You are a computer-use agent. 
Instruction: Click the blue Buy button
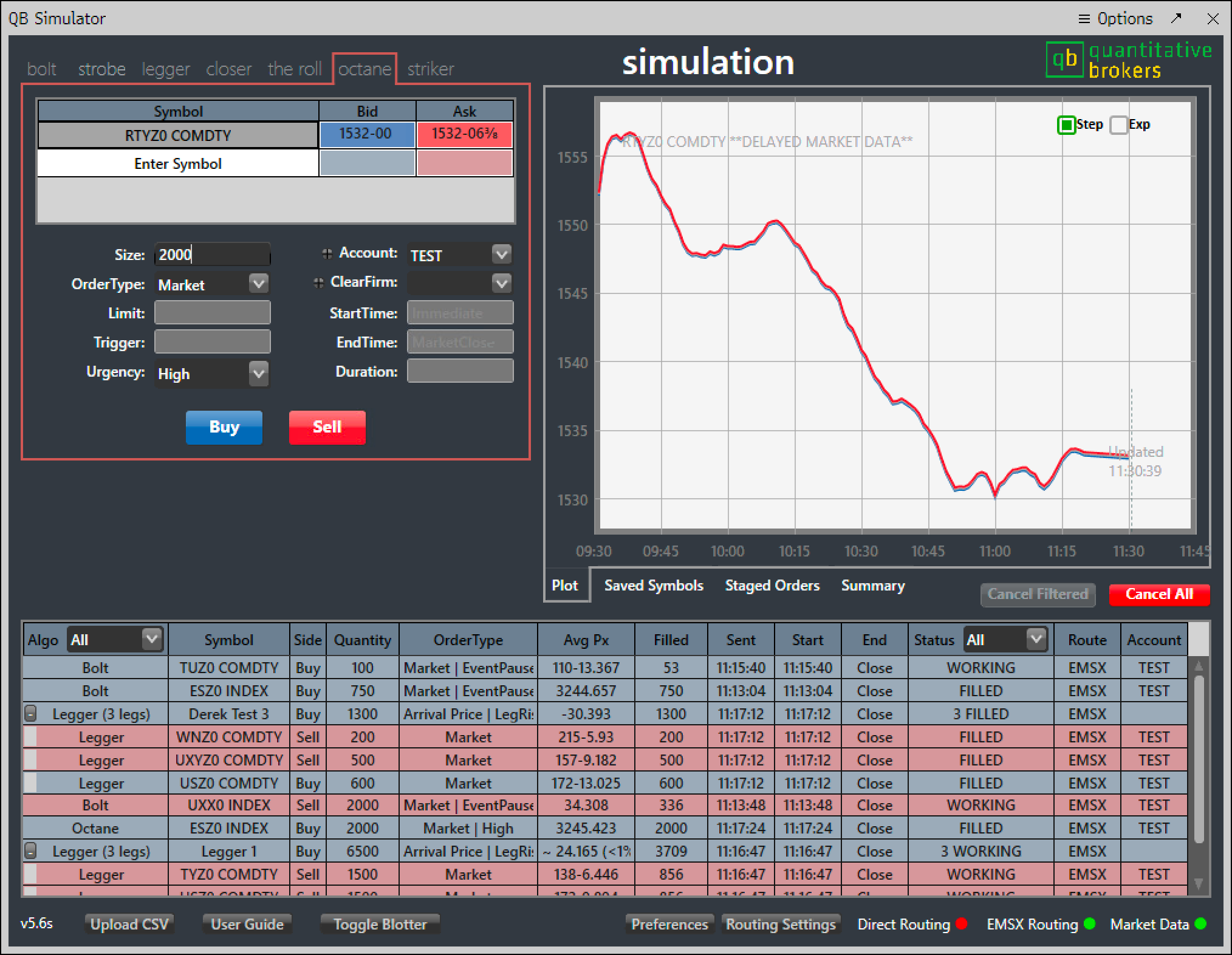click(x=224, y=427)
